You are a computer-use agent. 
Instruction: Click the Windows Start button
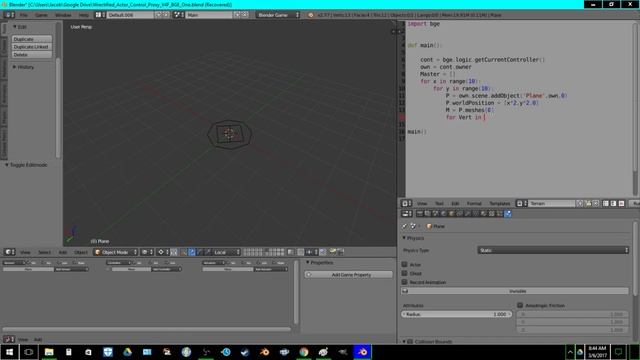tap(9, 352)
